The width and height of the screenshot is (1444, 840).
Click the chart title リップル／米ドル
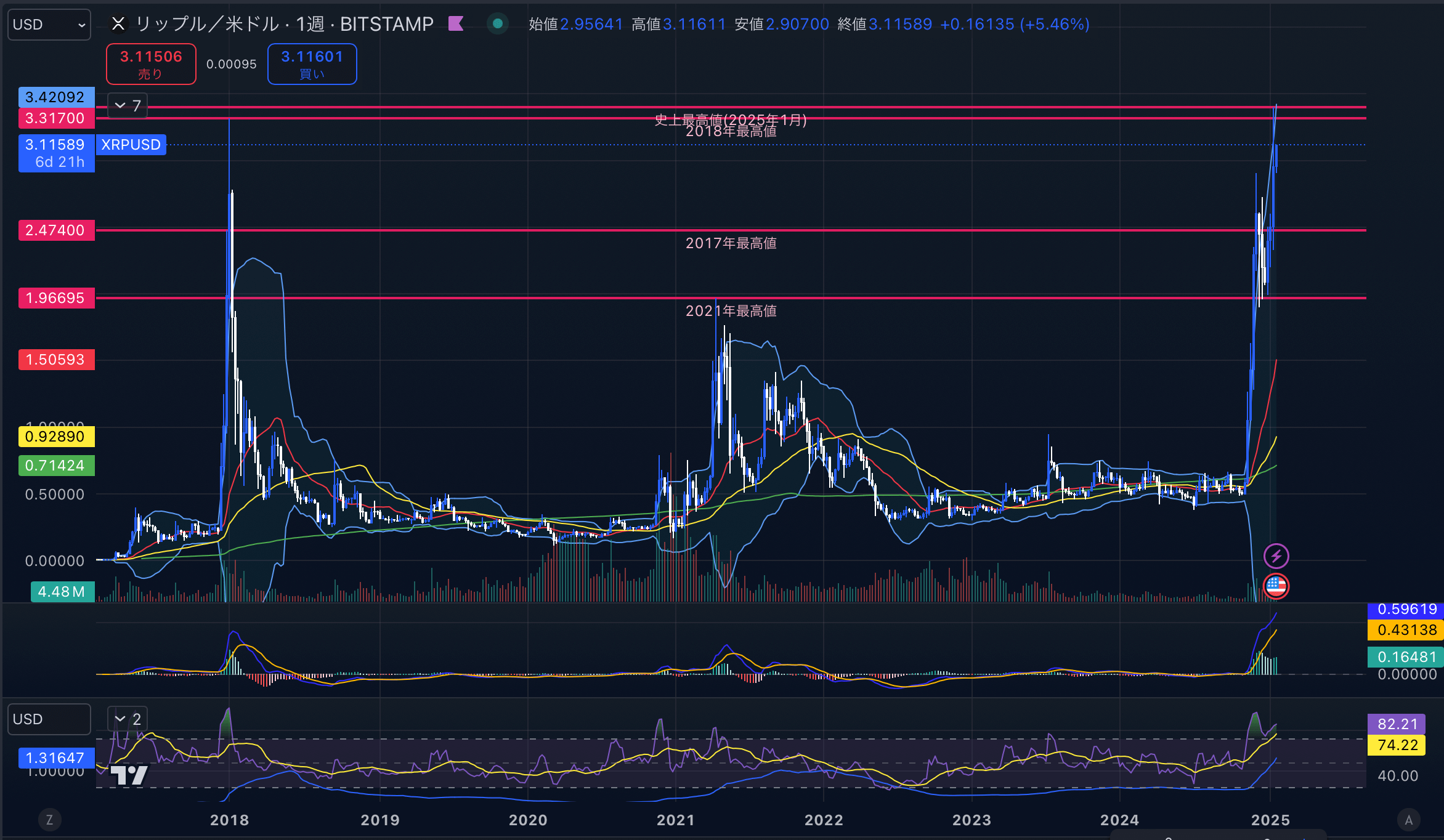click(x=207, y=24)
